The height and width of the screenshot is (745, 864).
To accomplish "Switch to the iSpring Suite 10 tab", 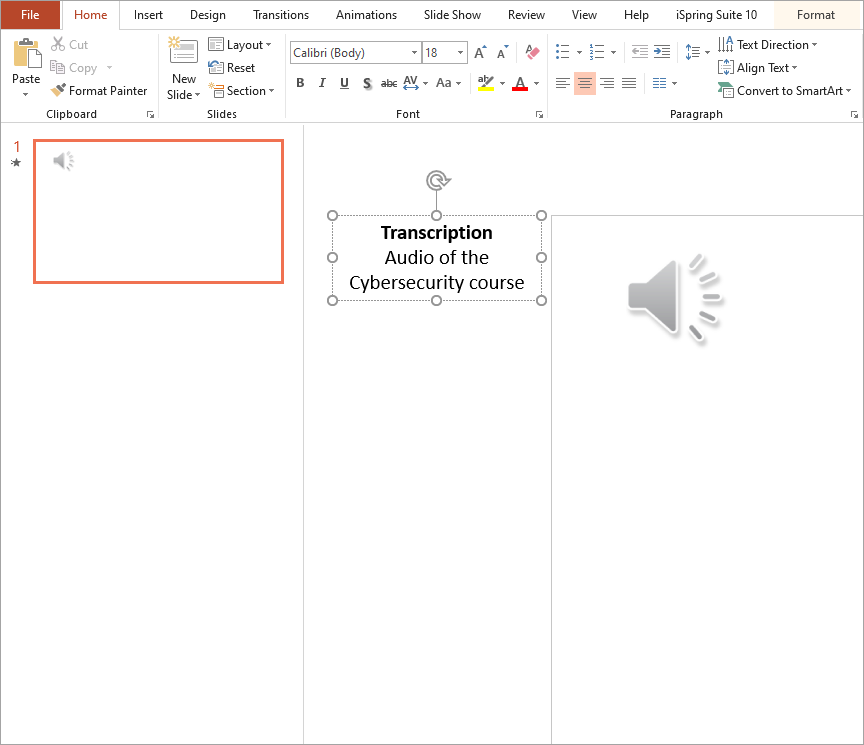I will click(x=715, y=15).
